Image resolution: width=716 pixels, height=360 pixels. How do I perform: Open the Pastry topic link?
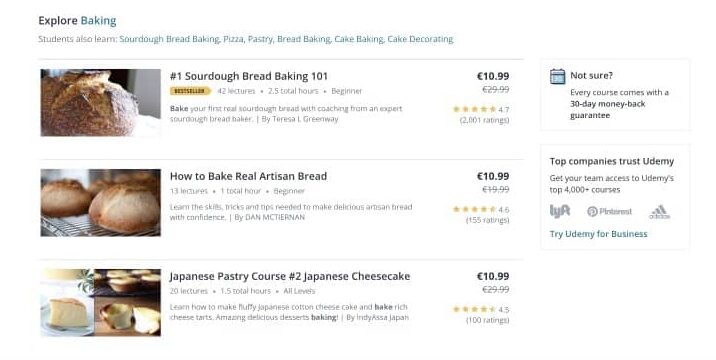coord(260,39)
